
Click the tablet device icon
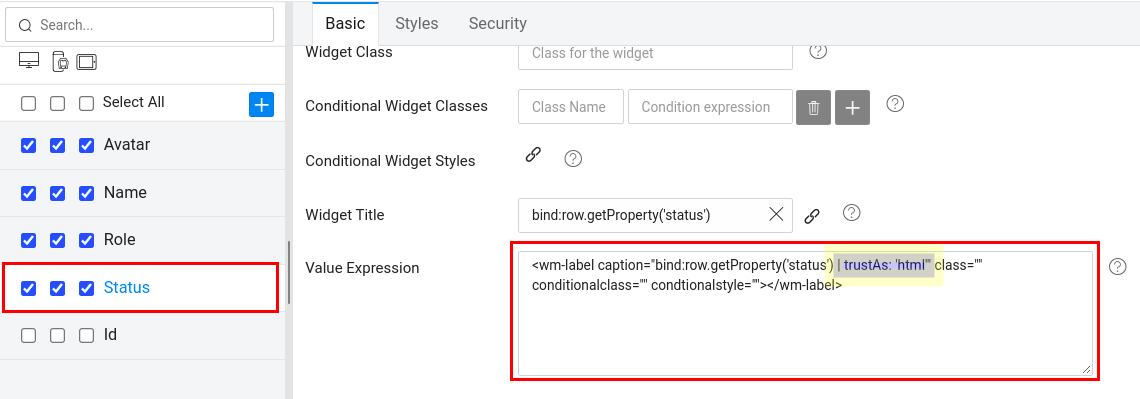click(x=87, y=63)
